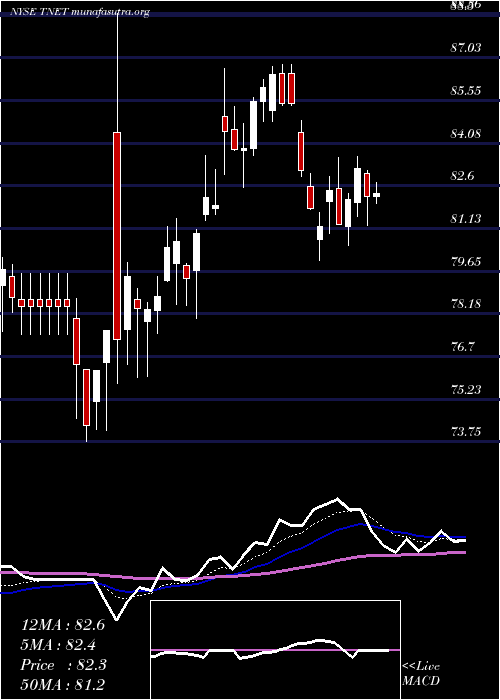Image resolution: width=500 pixels, height=700 pixels.
Task: Select the 81.13 price level label
Action: 466,219
